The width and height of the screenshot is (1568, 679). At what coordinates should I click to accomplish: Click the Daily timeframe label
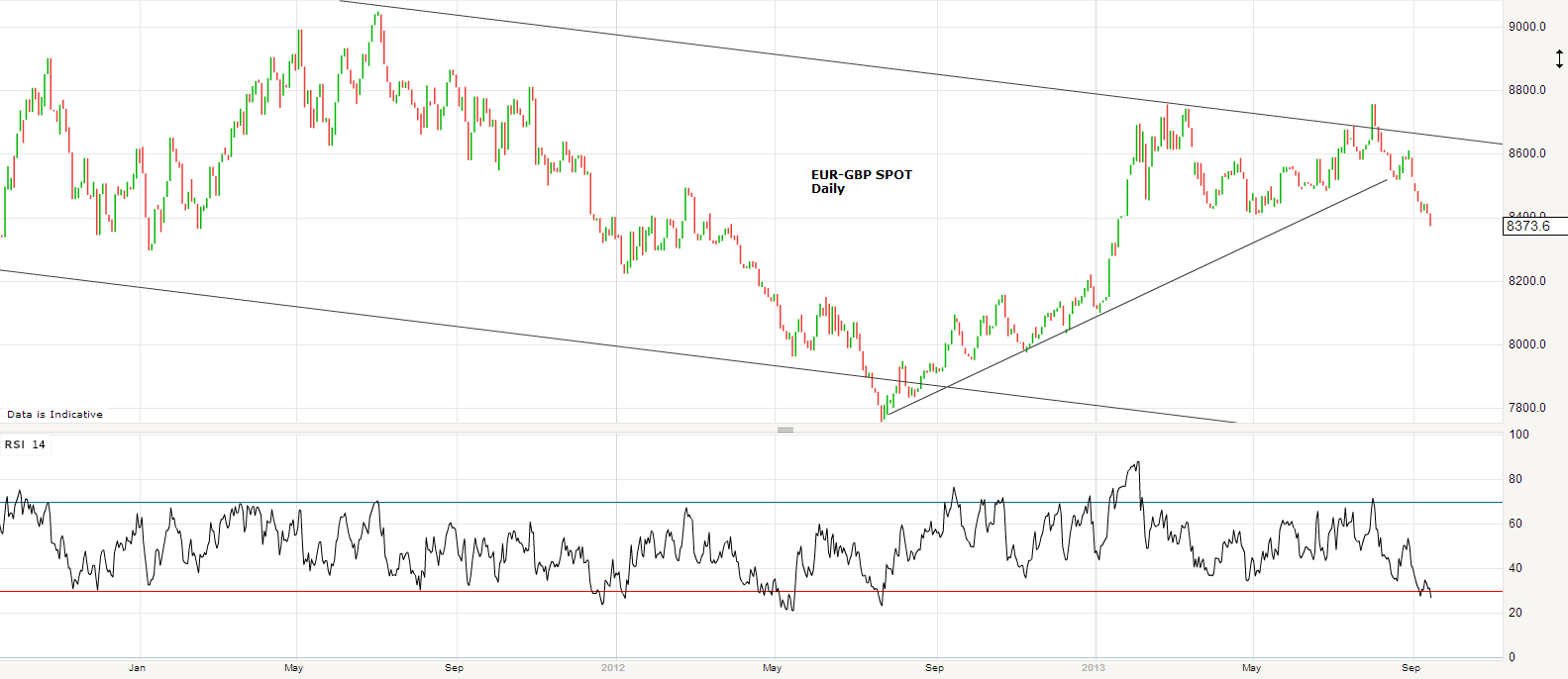[827, 189]
